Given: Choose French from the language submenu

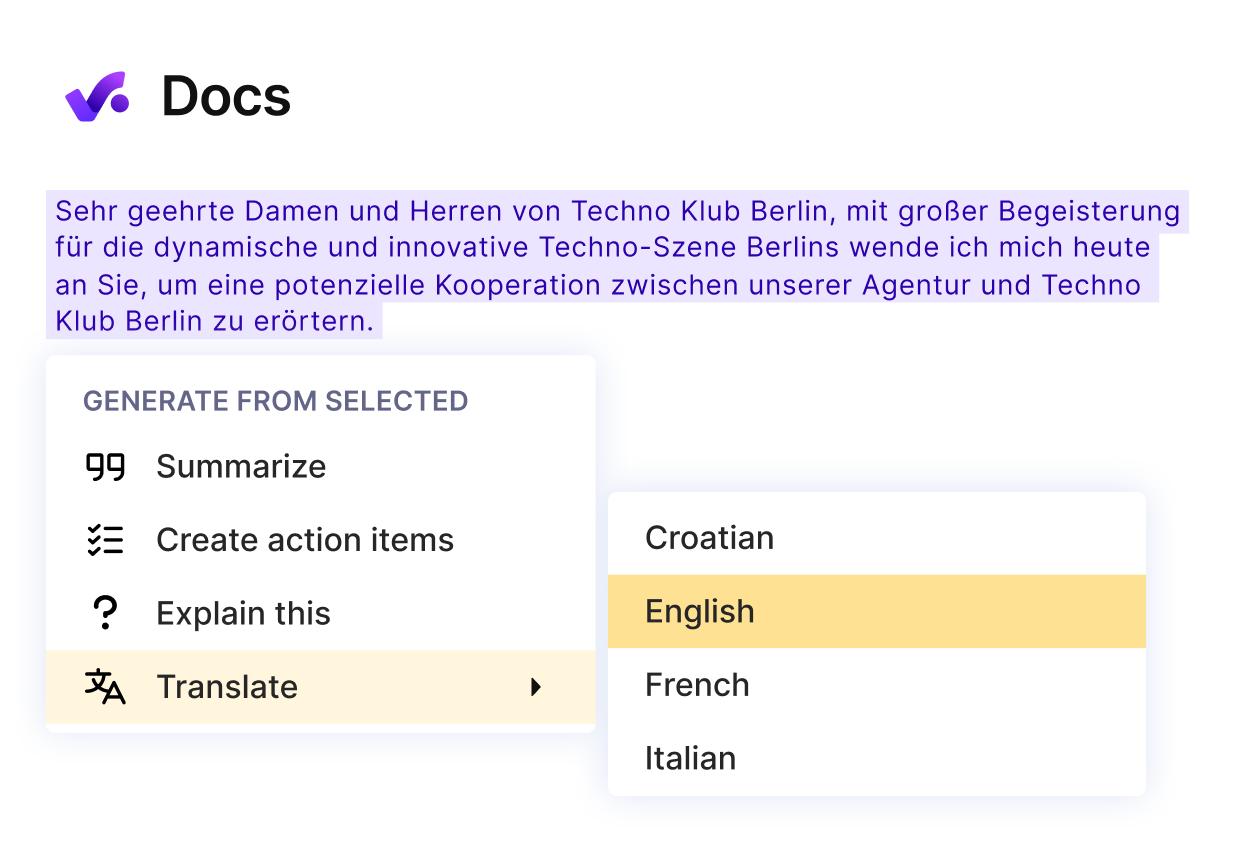Looking at the screenshot, I should pos(697,684).
